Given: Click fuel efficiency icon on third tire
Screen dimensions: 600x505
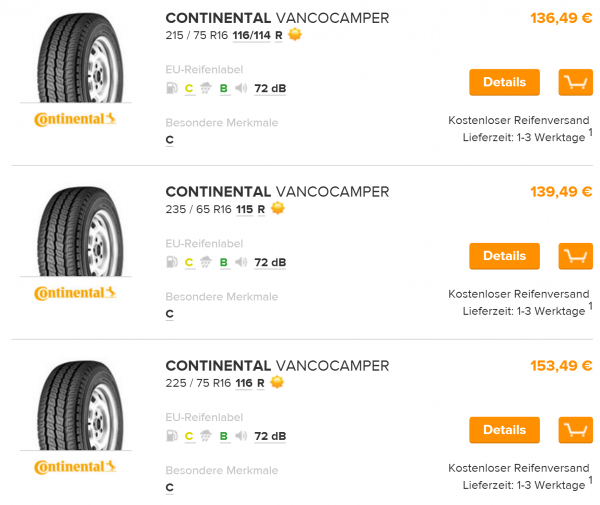Looking at the screenshot, I should point(172,436).
